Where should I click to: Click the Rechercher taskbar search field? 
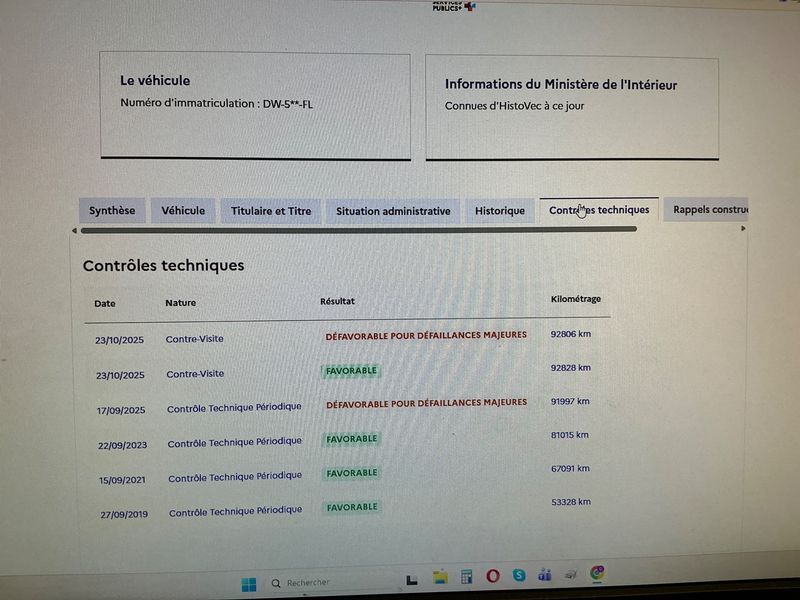pyautogui.click(x=332, y=583)
